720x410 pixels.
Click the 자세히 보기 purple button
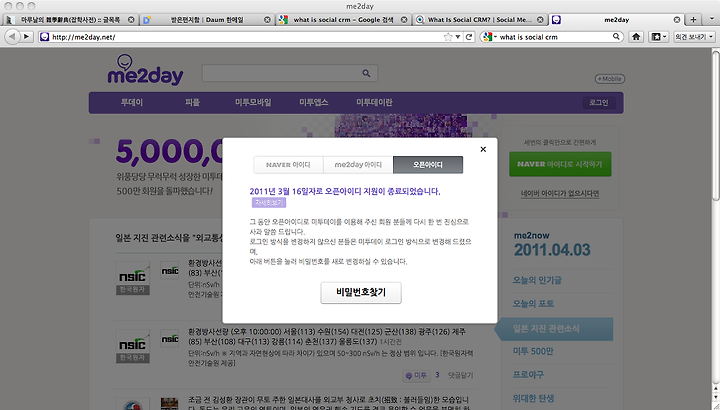269,202
